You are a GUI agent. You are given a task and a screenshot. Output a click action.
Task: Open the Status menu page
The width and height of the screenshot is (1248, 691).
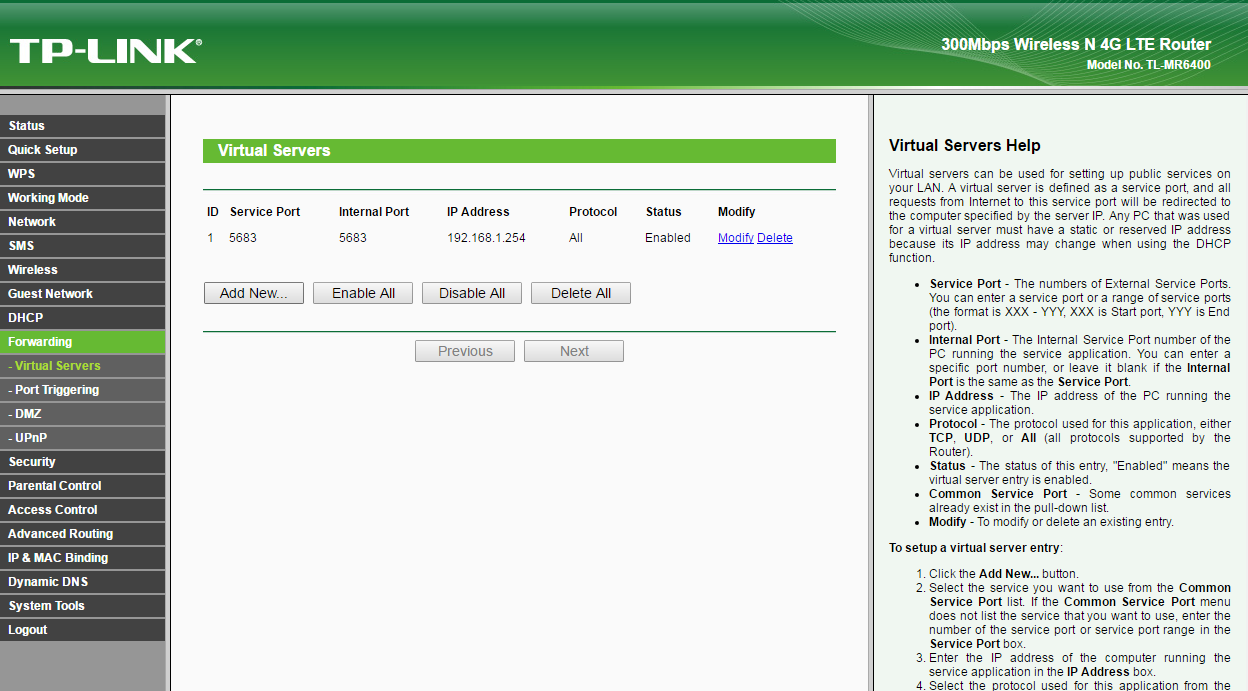click(83, 126)
